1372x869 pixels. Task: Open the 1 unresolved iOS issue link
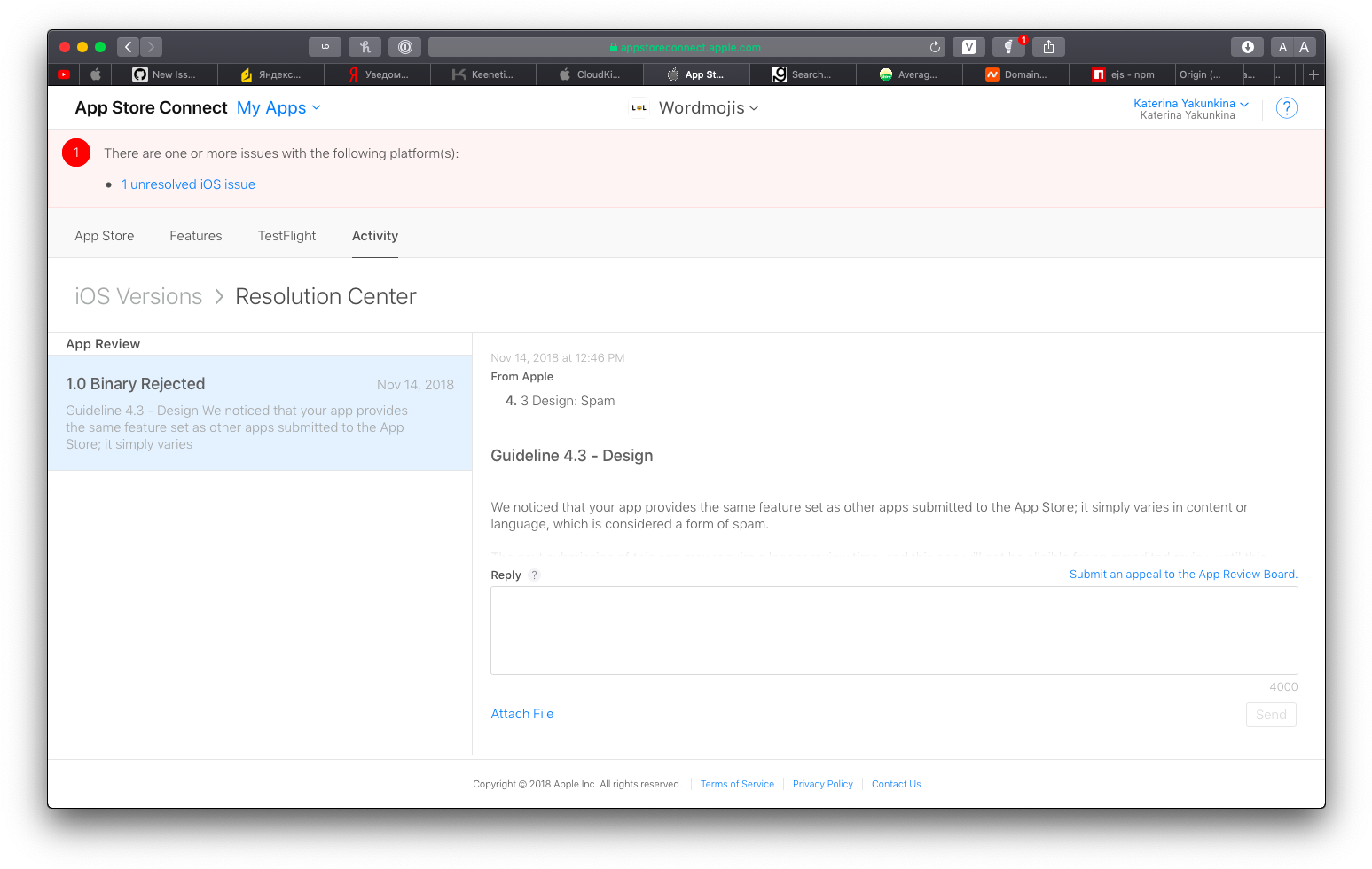(188, 184)
